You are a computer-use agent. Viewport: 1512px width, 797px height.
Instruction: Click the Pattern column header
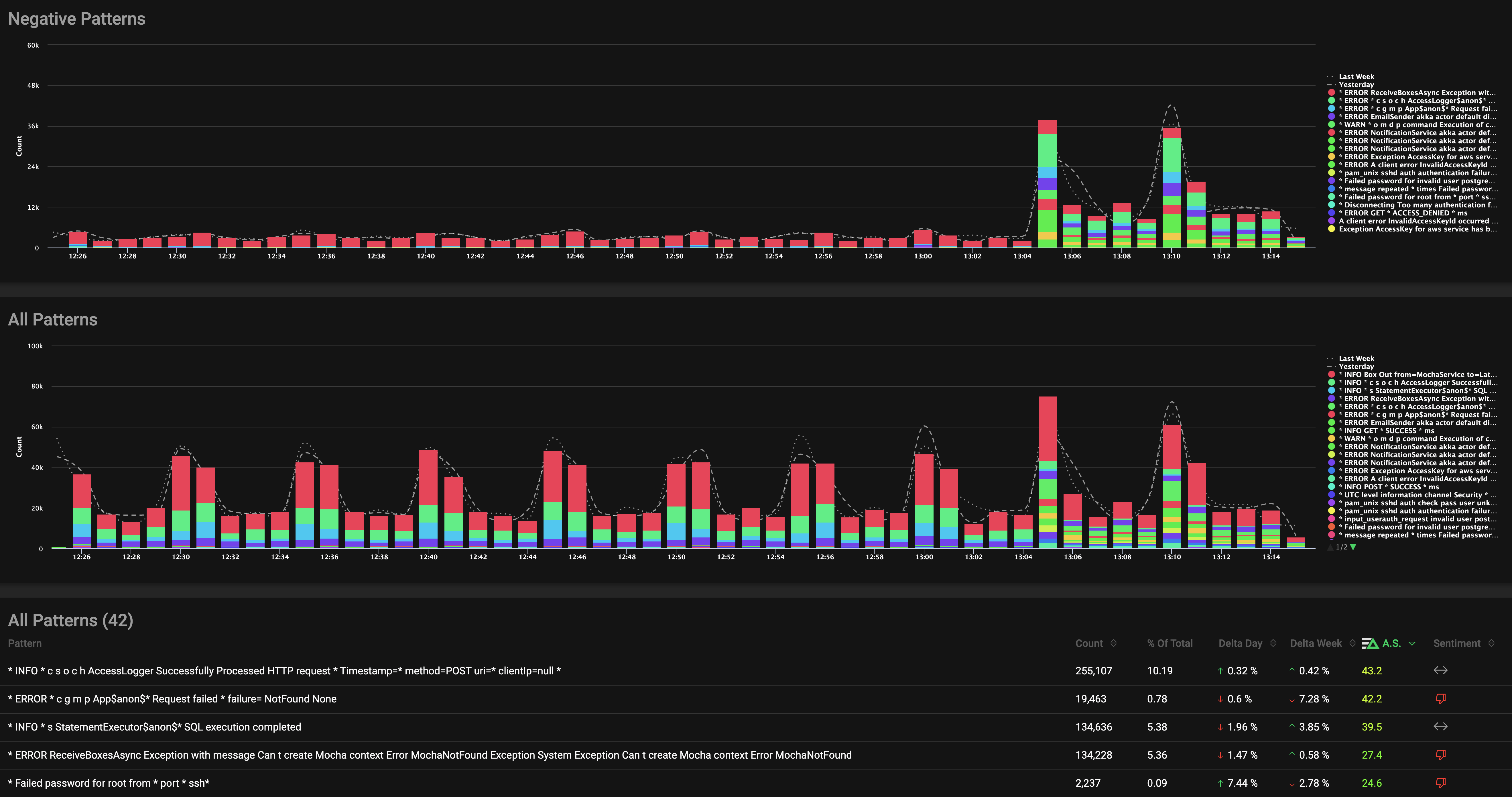point(25,643)
